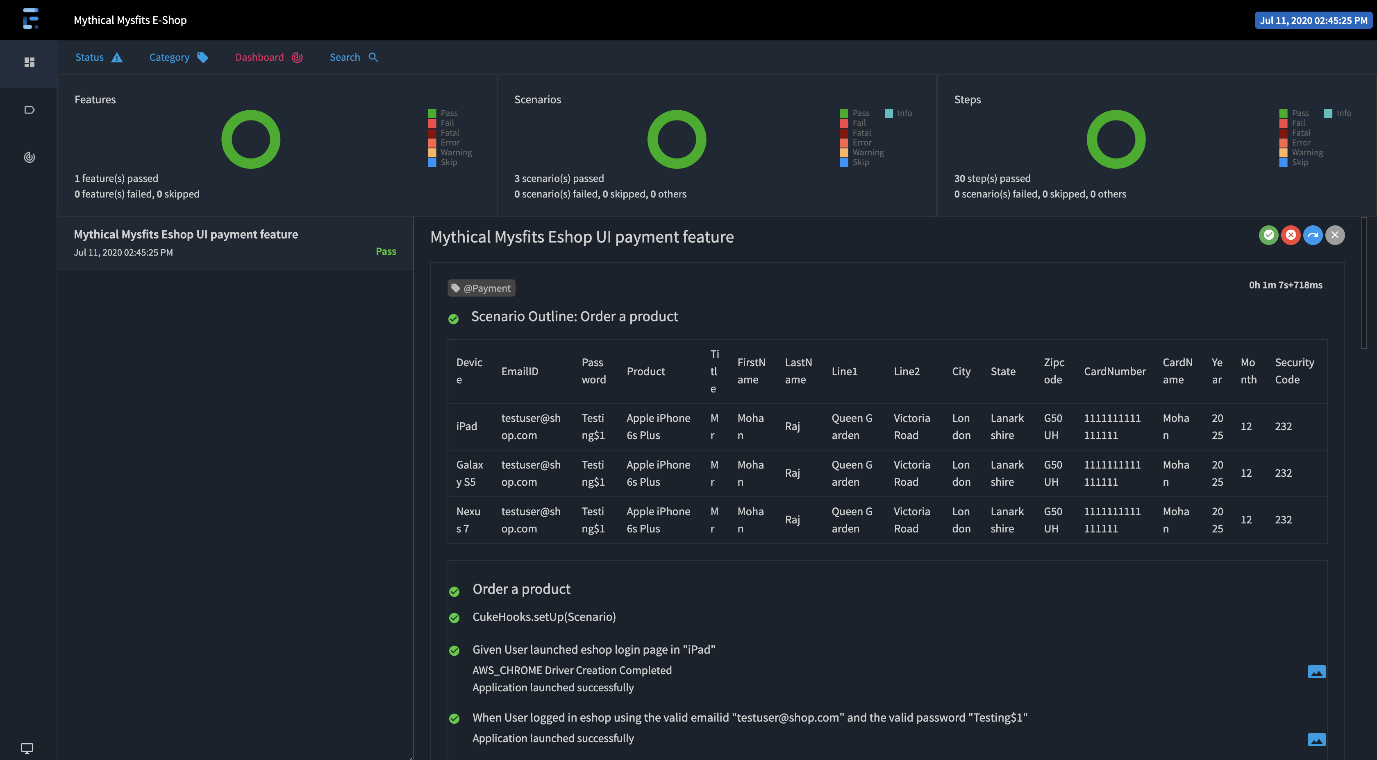
Task: Open the Status filter menu
Action: tap(99, 57)
